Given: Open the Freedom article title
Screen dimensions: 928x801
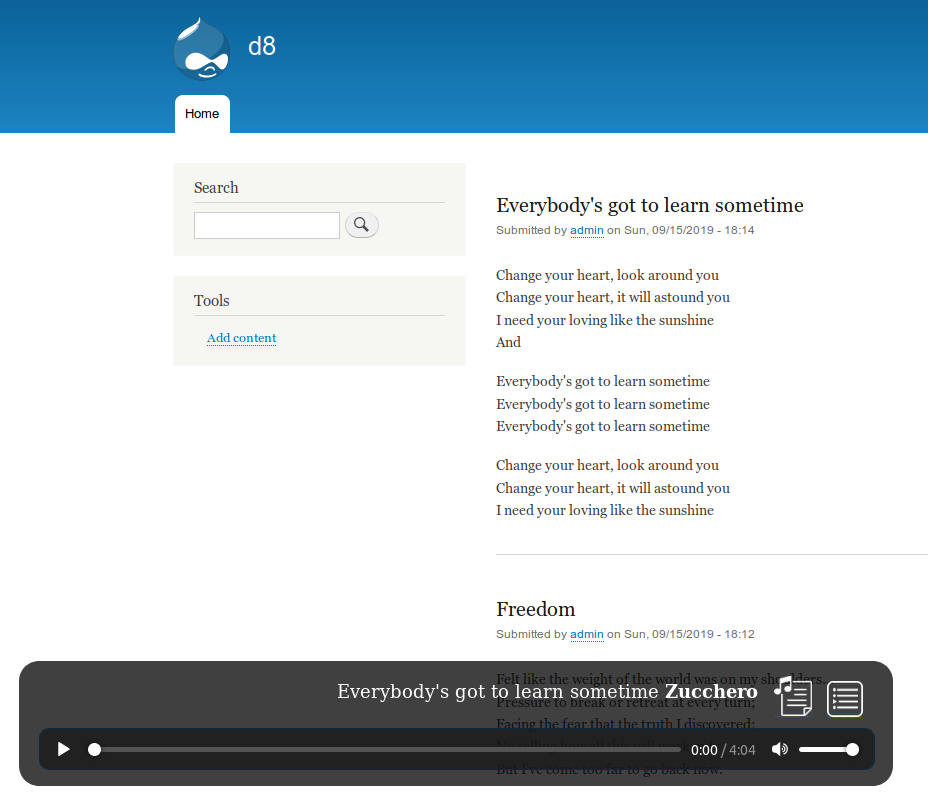Looking at the screenshot, I should pos(536,609).
